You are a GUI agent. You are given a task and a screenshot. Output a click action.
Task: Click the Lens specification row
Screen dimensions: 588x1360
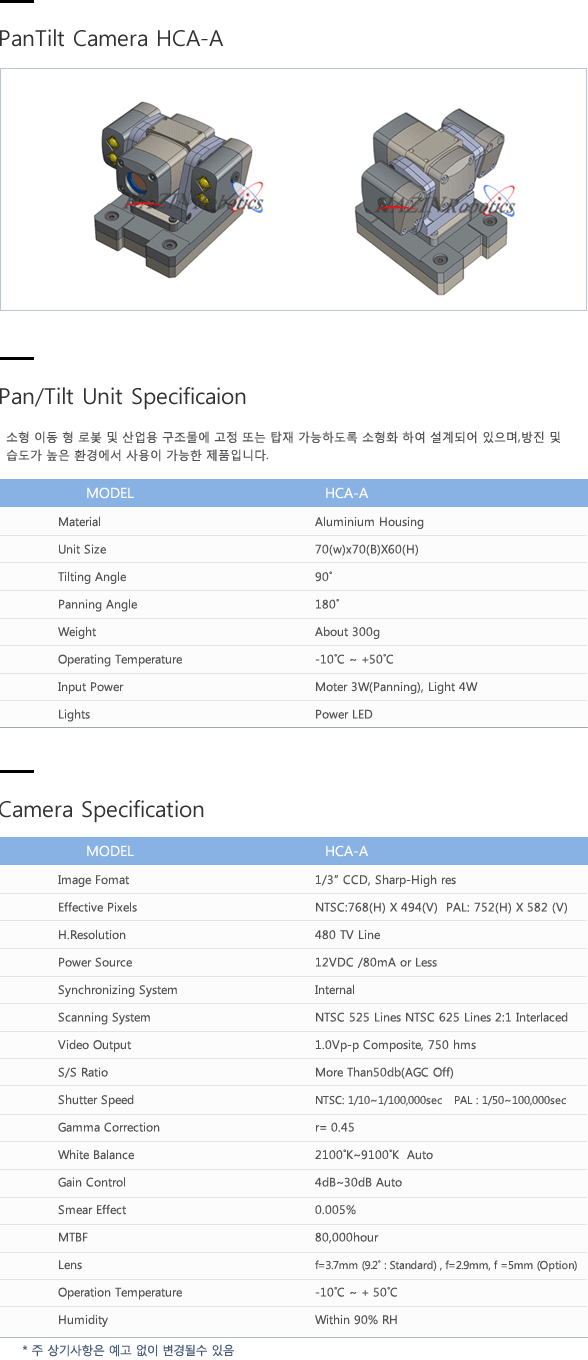[294, 1265]
